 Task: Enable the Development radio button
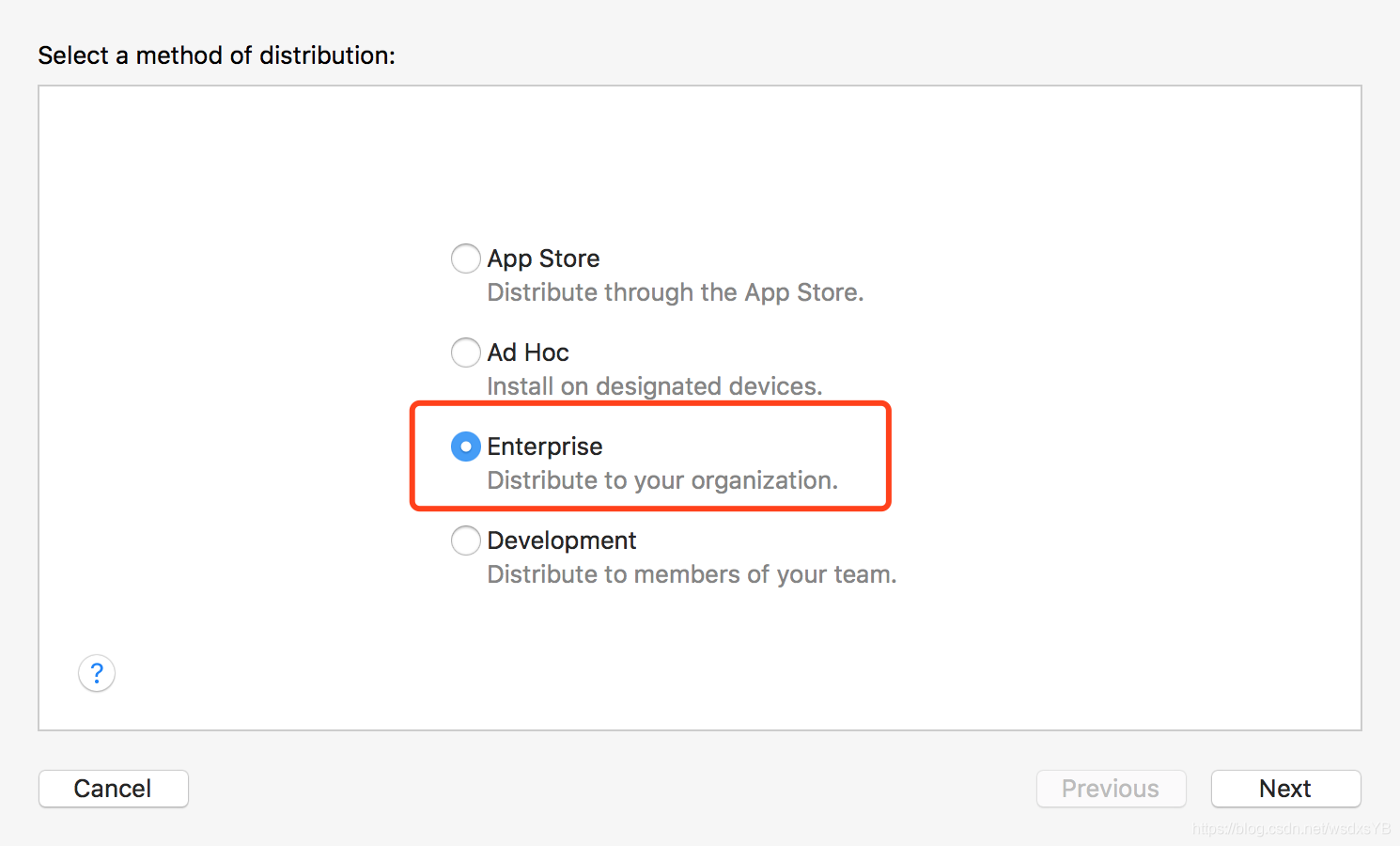(466, 540)
